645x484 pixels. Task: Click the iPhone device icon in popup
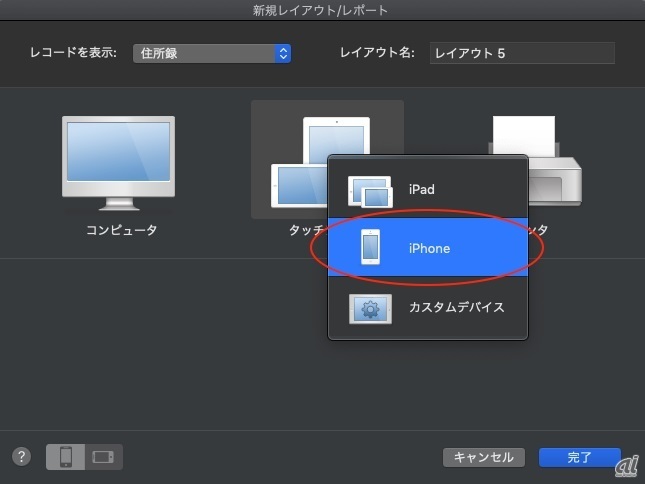[x=370, y=248]
